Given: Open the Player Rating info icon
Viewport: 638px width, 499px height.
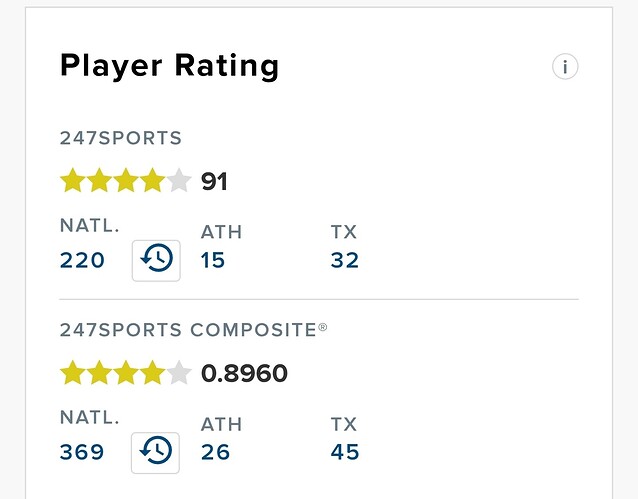Looking at the screenshot, I should (x=565, y=66).
